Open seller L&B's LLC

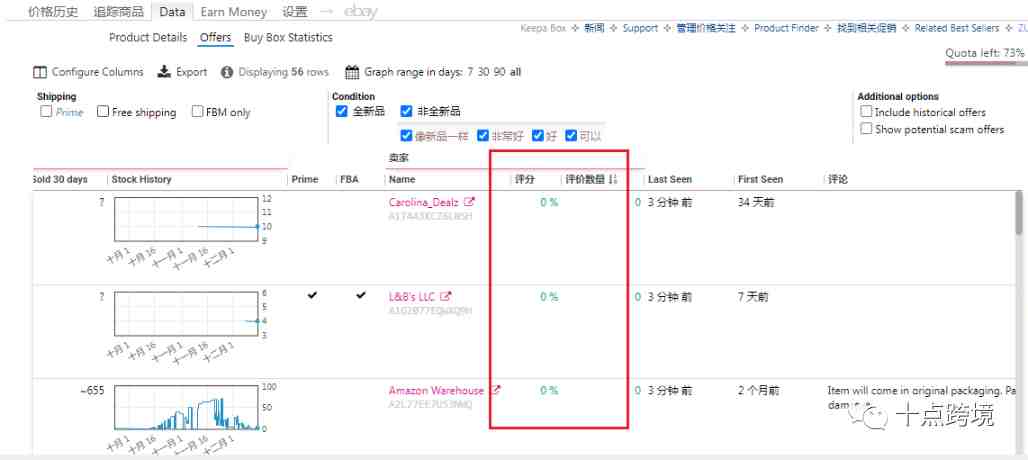tap(412, 296)
